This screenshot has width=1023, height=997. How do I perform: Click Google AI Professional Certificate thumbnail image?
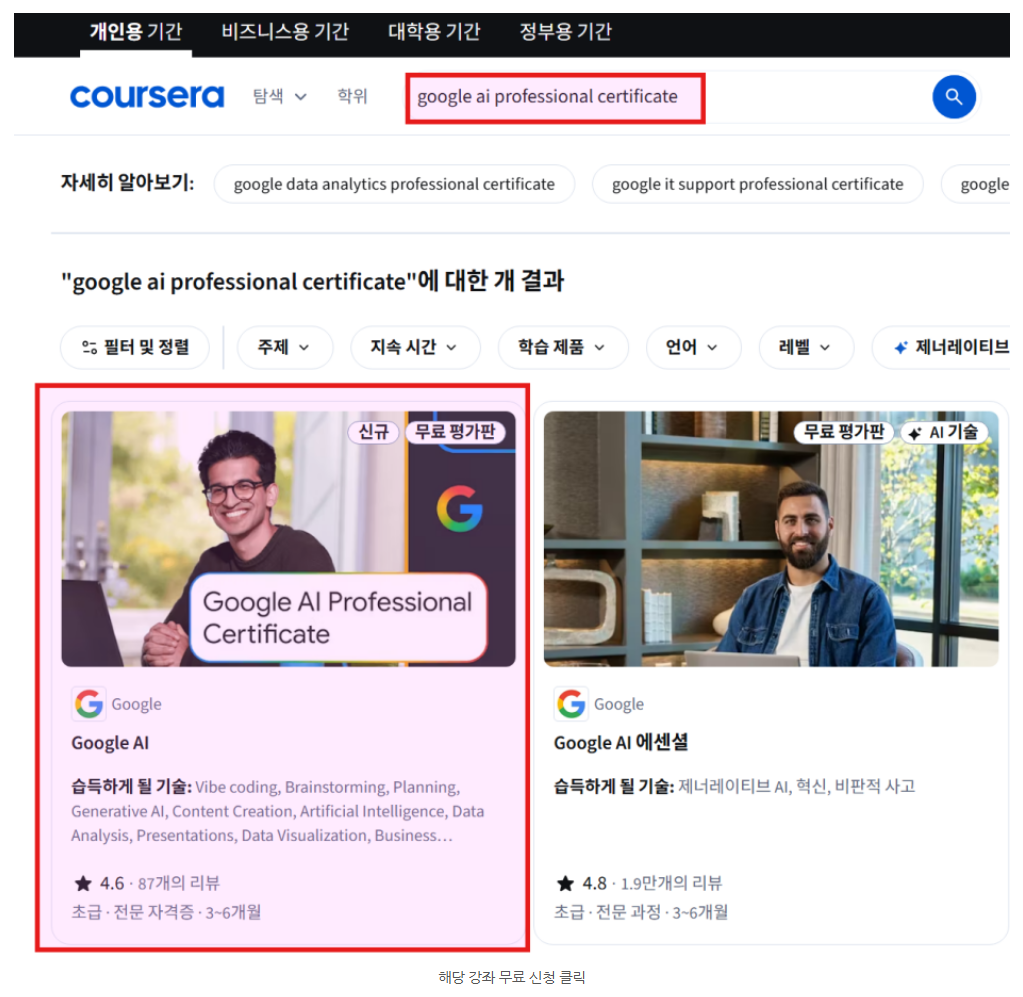click(288, 538)
